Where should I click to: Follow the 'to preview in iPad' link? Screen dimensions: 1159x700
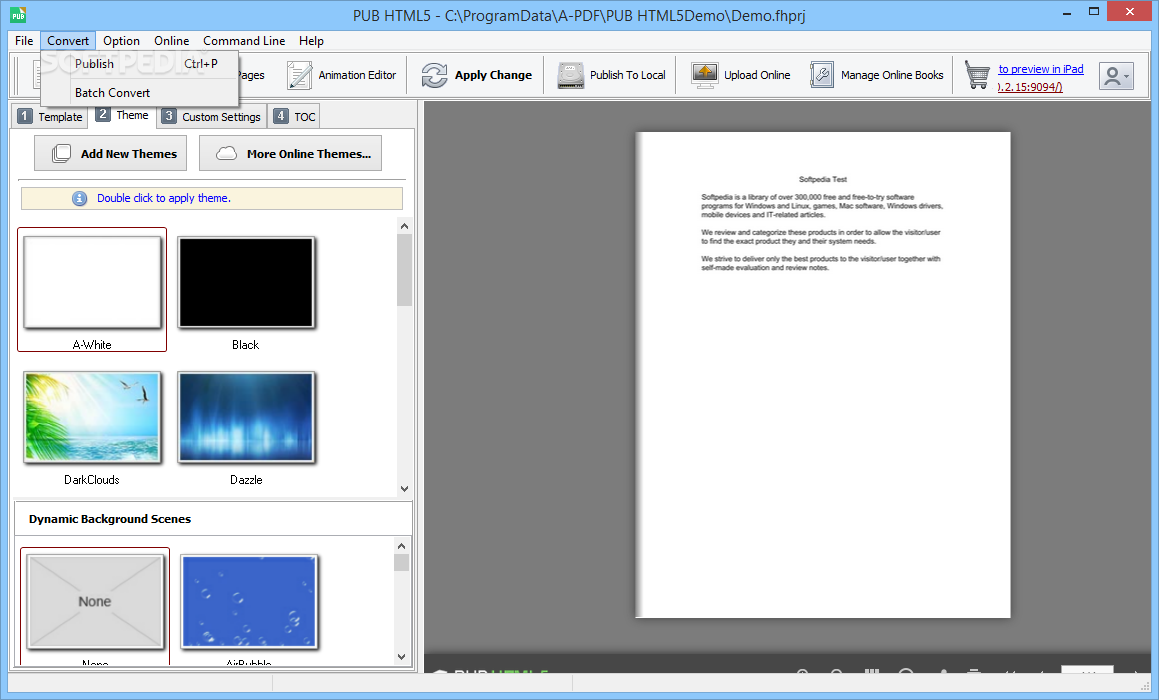[x=1041, y=69]
